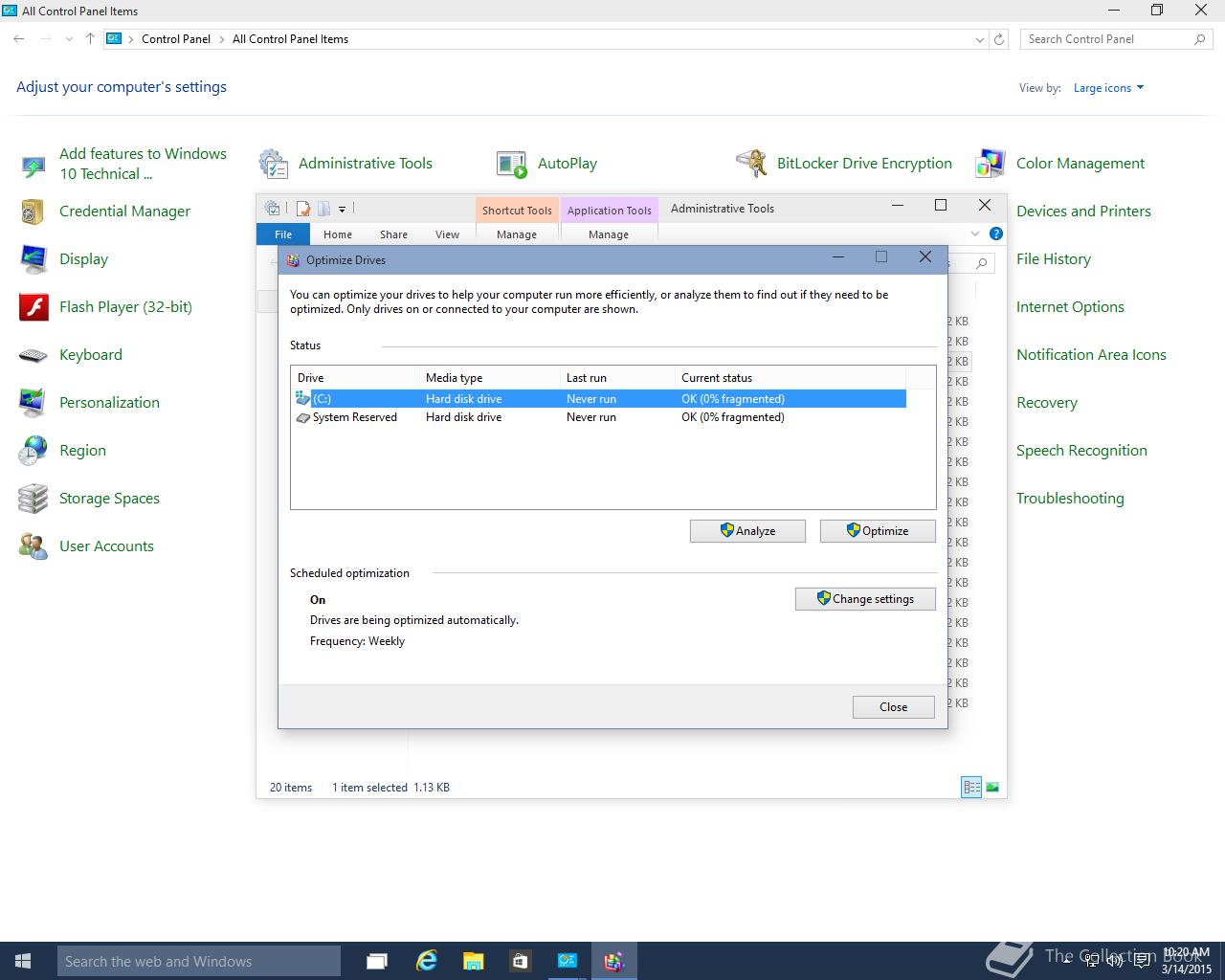Viewport: 1225px width, 980px height.
Task: Sort by the Media type column header
Action: pos(489,378)
